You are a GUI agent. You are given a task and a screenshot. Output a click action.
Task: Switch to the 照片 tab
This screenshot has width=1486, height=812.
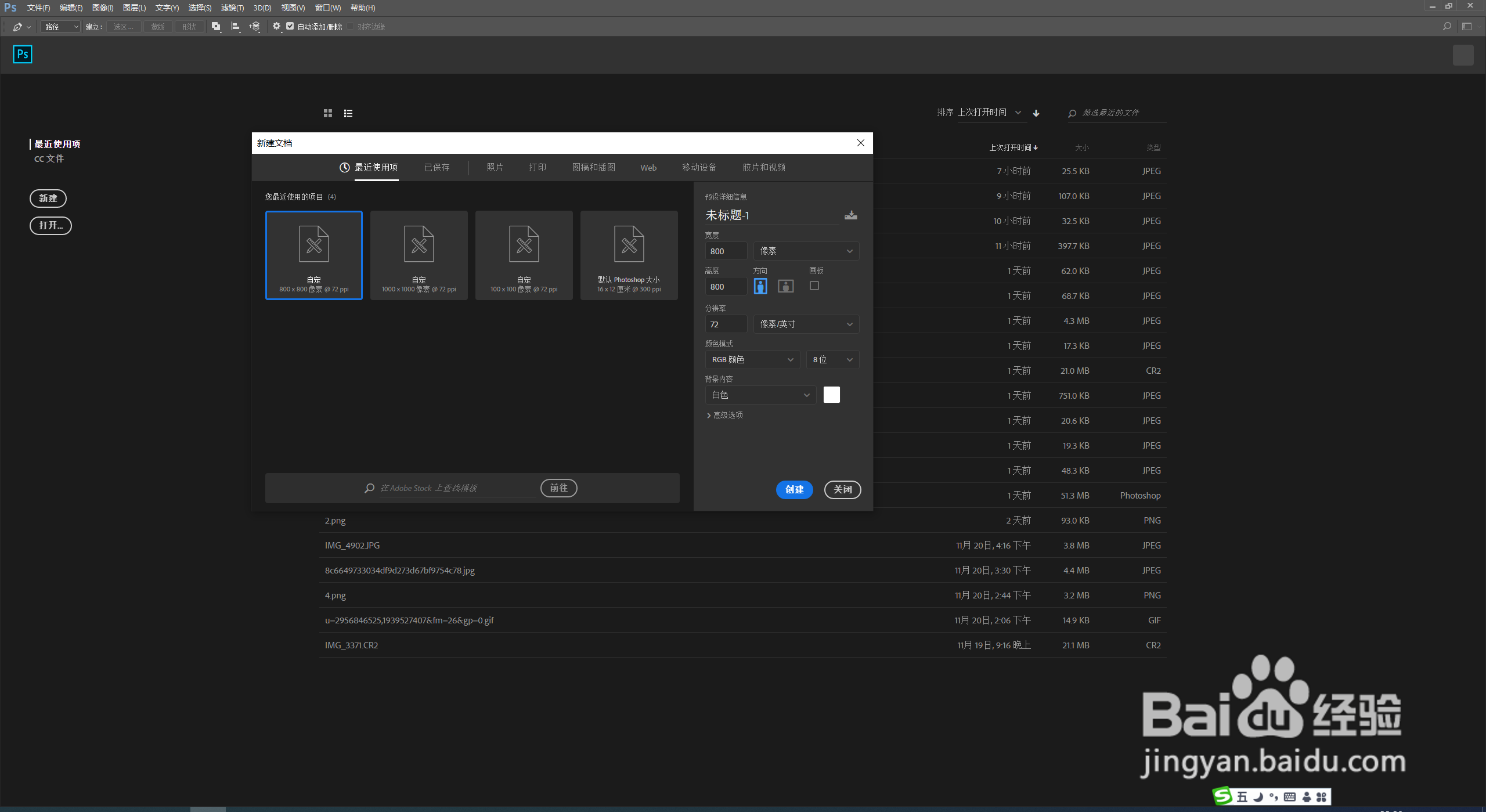pos(495,167)
